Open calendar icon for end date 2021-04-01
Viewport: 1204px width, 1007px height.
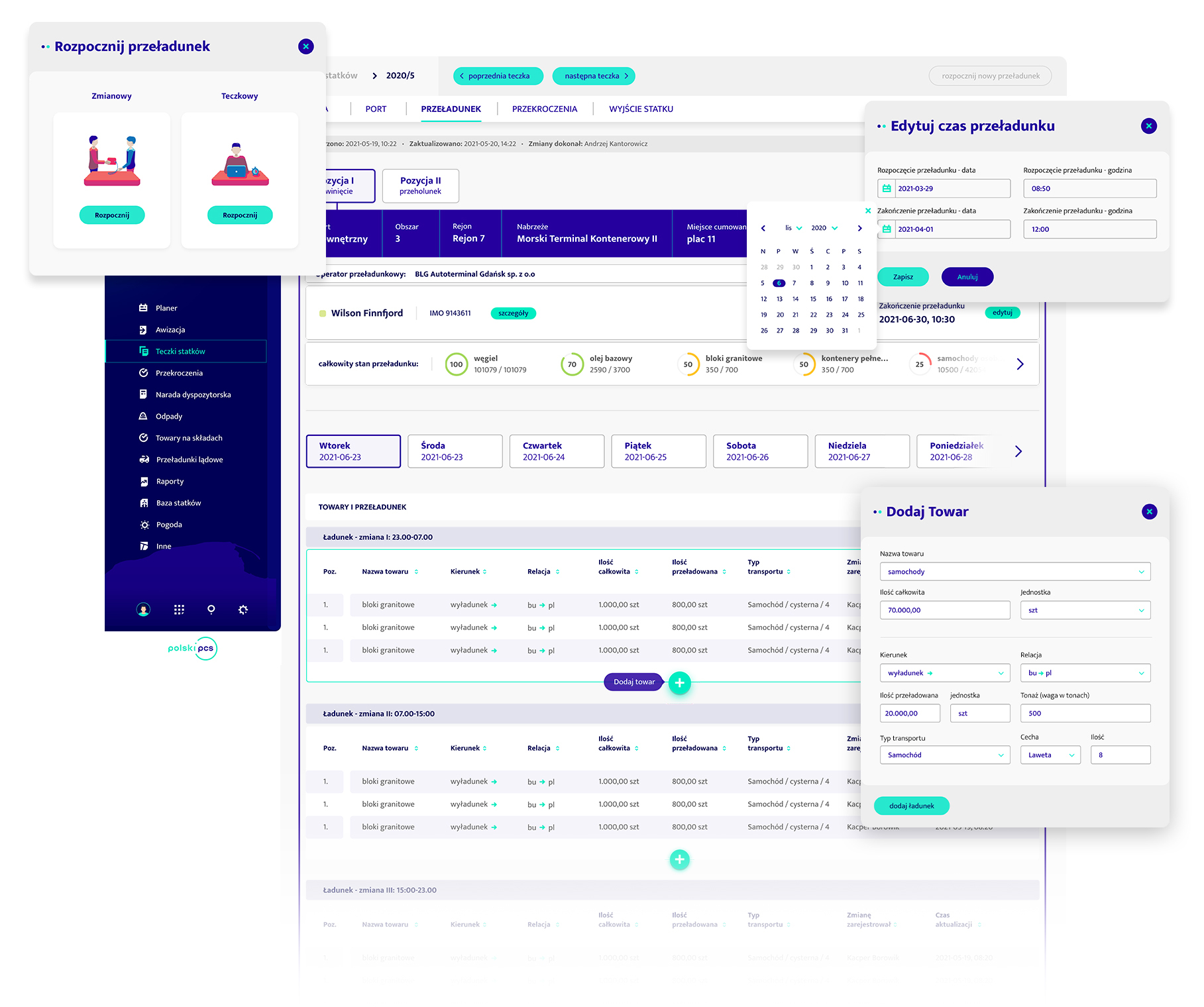[x=887, y=229]
